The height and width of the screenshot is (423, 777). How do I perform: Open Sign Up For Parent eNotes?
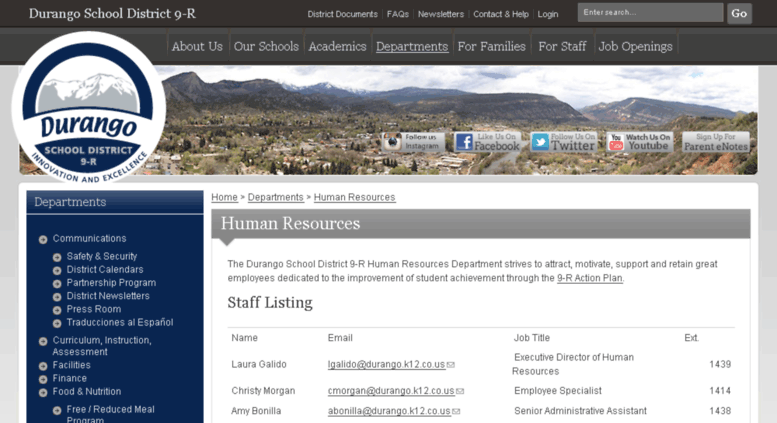716,142
